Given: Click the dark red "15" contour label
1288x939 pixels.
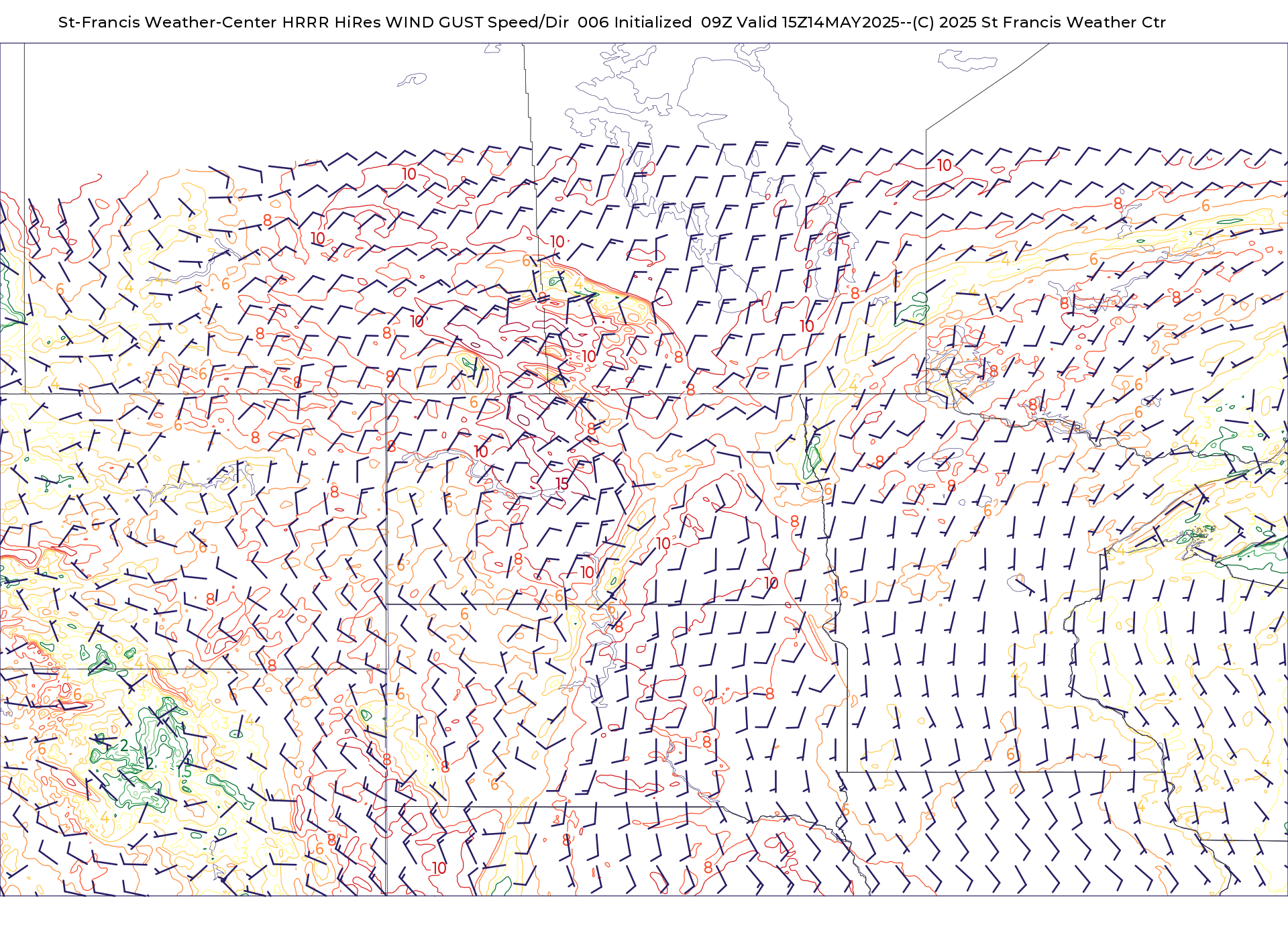Looking at the screenshot, I should [x=562, y=484].
